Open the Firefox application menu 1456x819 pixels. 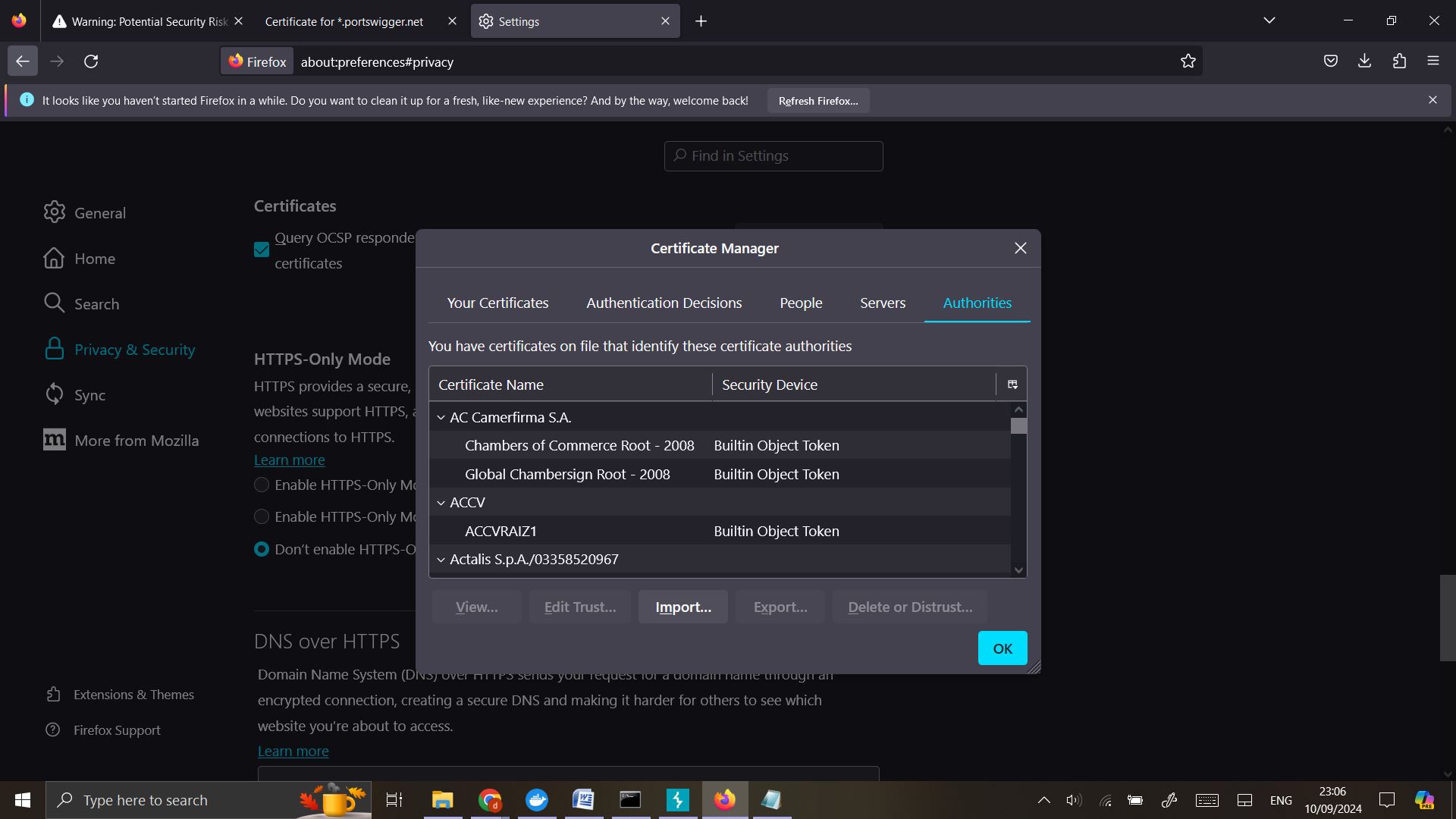point(1433,61)
